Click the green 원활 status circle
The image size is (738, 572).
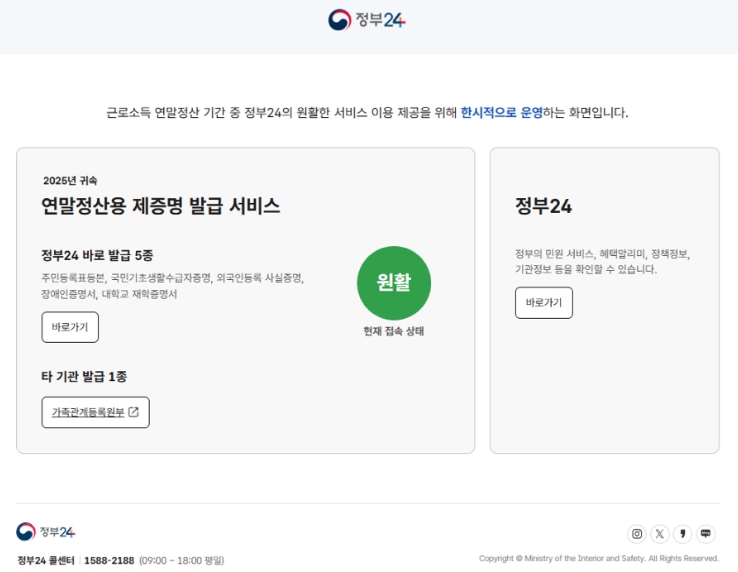[x=394, y=283]
